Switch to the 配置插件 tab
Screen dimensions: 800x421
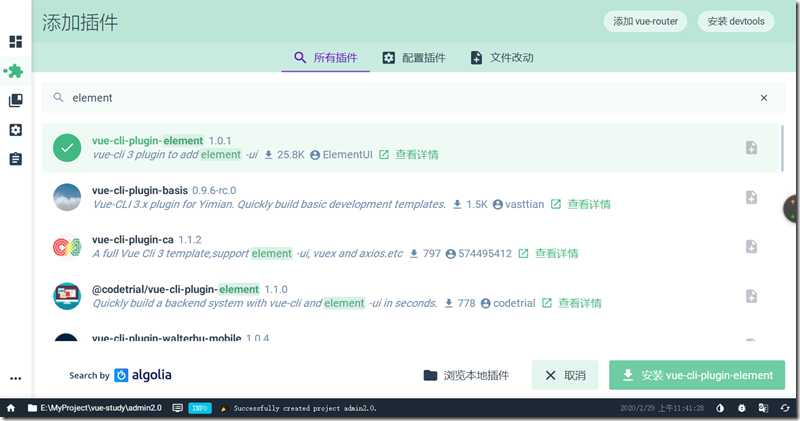pos(414,58)
